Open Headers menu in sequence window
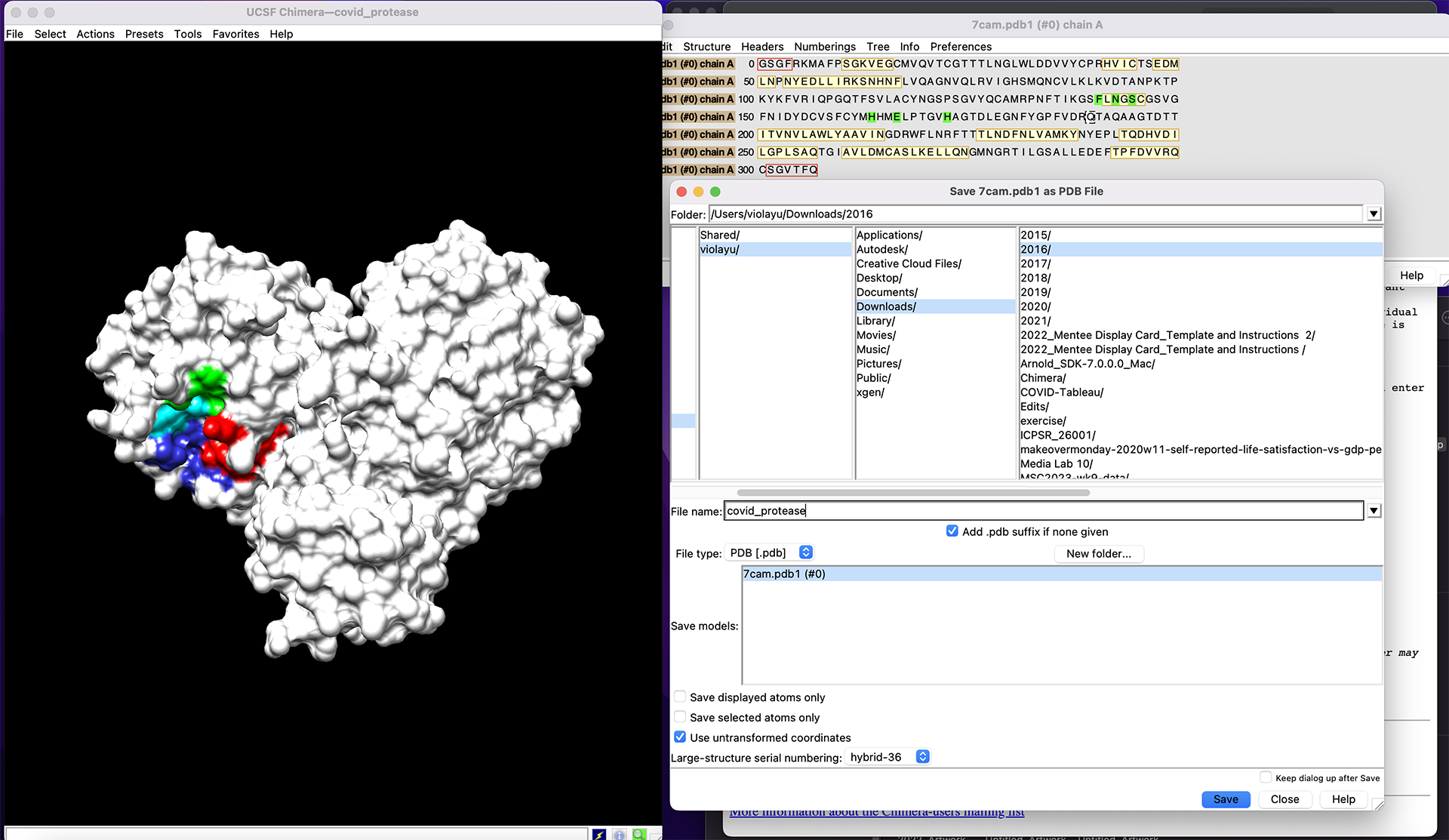The width and height of the screenshot is (1449, 840). tap(762, 47)
